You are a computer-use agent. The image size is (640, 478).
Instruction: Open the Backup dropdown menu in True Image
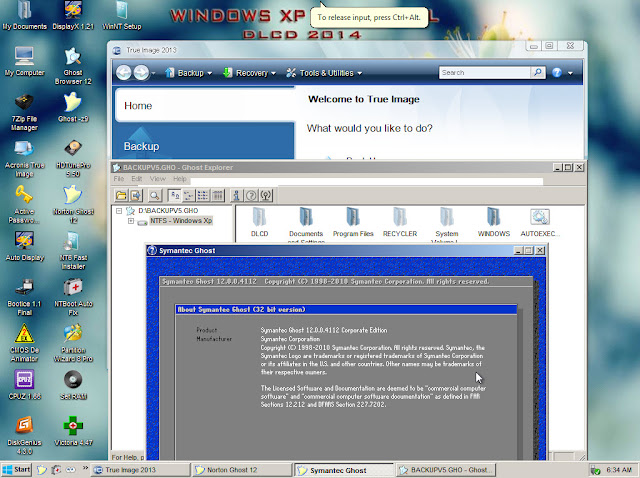tap(189, 73)
